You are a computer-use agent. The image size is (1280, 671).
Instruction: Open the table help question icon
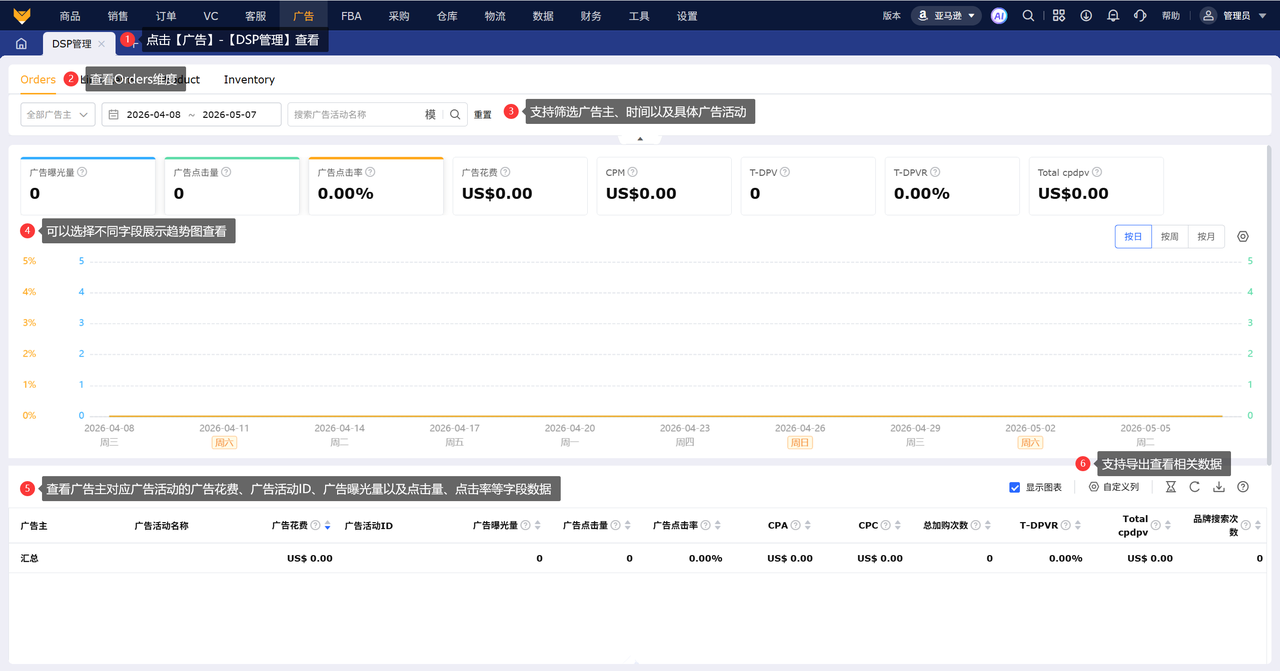(1243, 487)
